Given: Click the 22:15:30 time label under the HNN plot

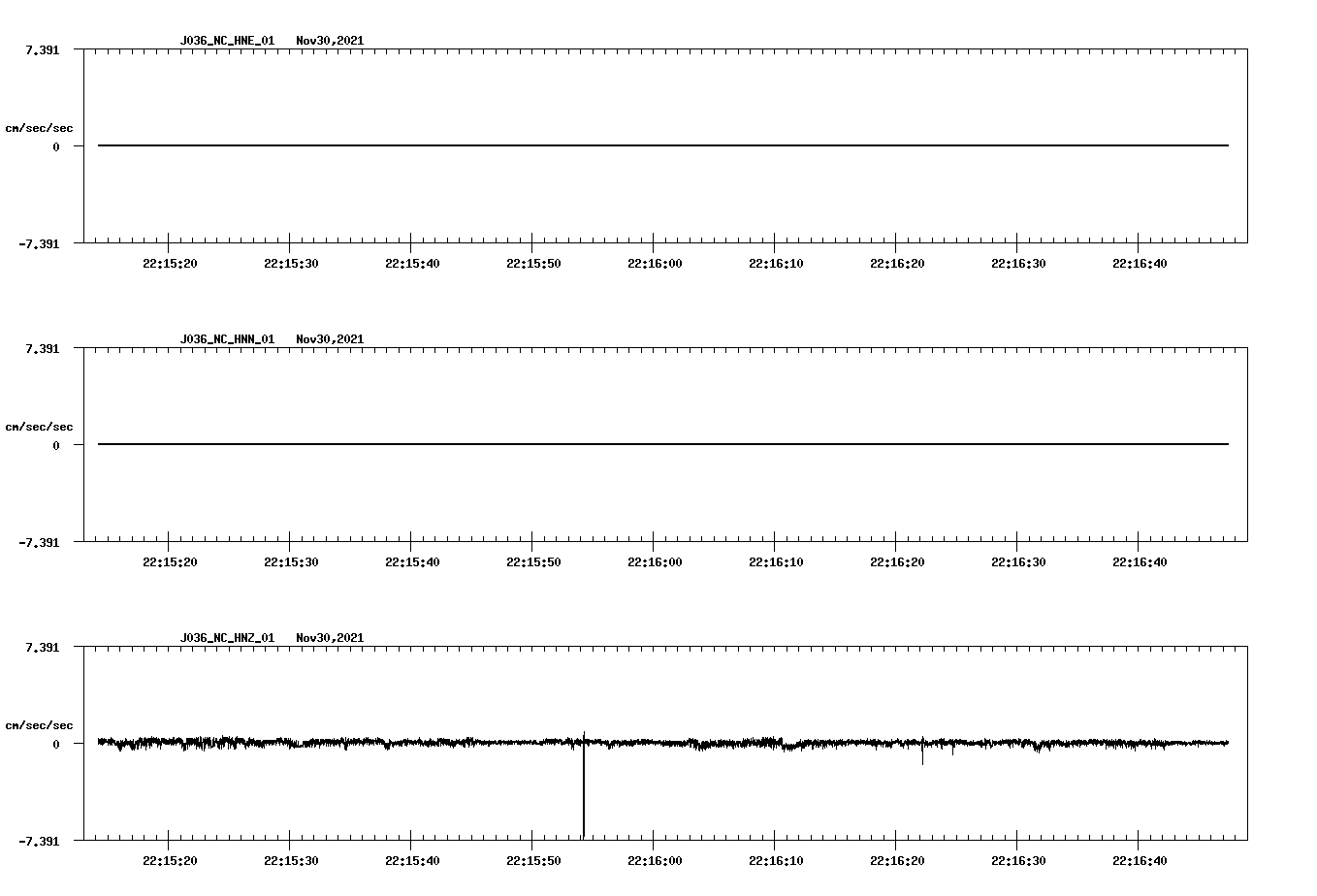Looking at the screenshot, I should [x=291, y=562].
